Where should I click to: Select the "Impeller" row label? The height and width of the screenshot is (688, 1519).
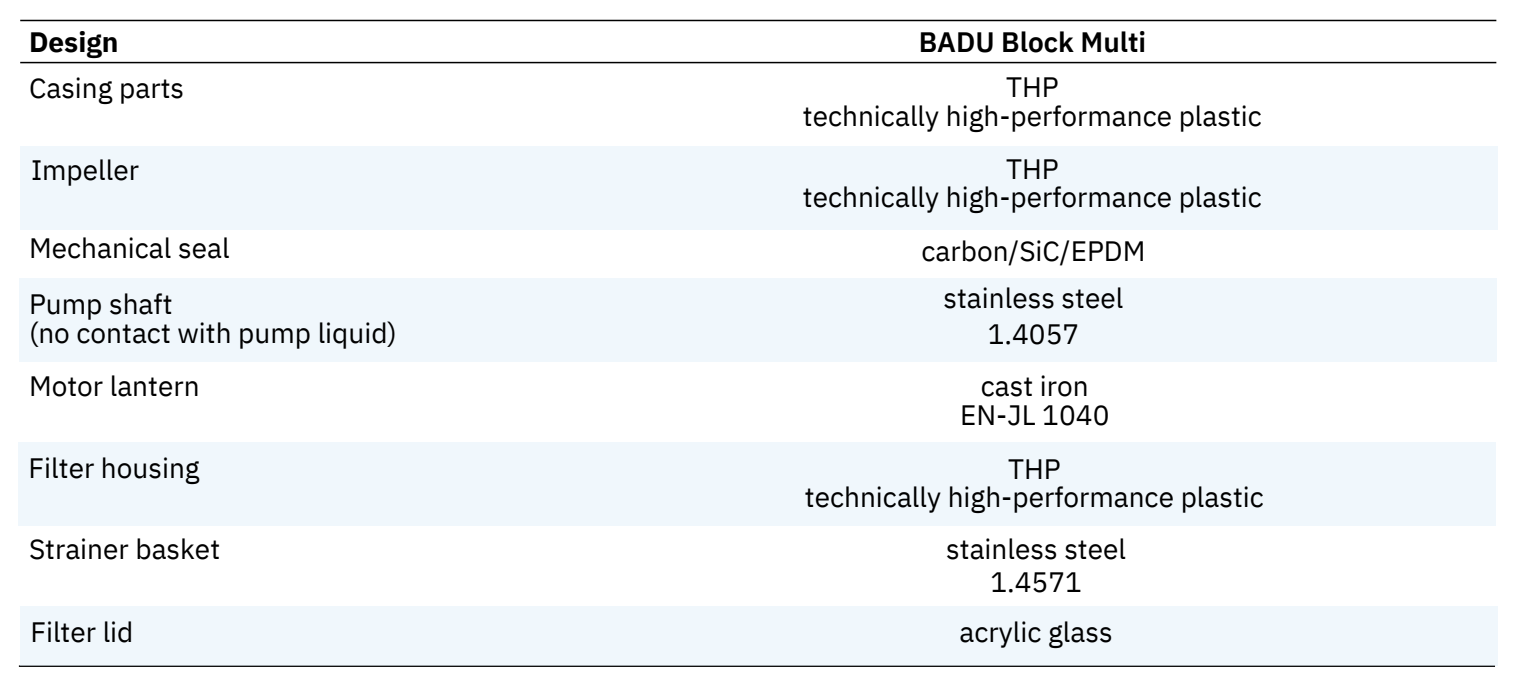[x=84, y=171]
